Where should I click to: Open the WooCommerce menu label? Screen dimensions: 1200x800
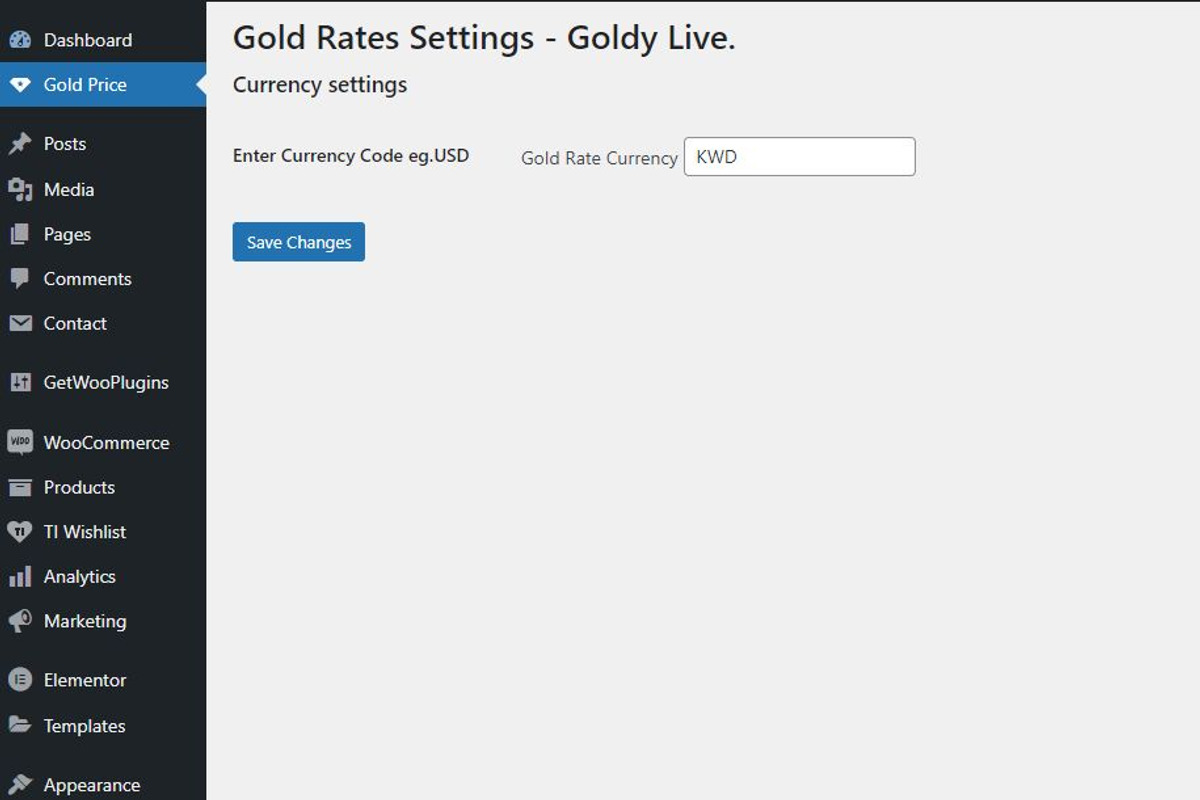point(107,442)
